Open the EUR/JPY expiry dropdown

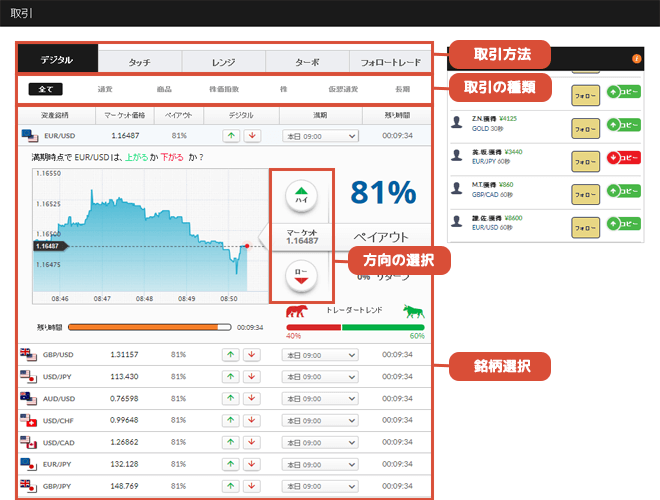(320, 464)
